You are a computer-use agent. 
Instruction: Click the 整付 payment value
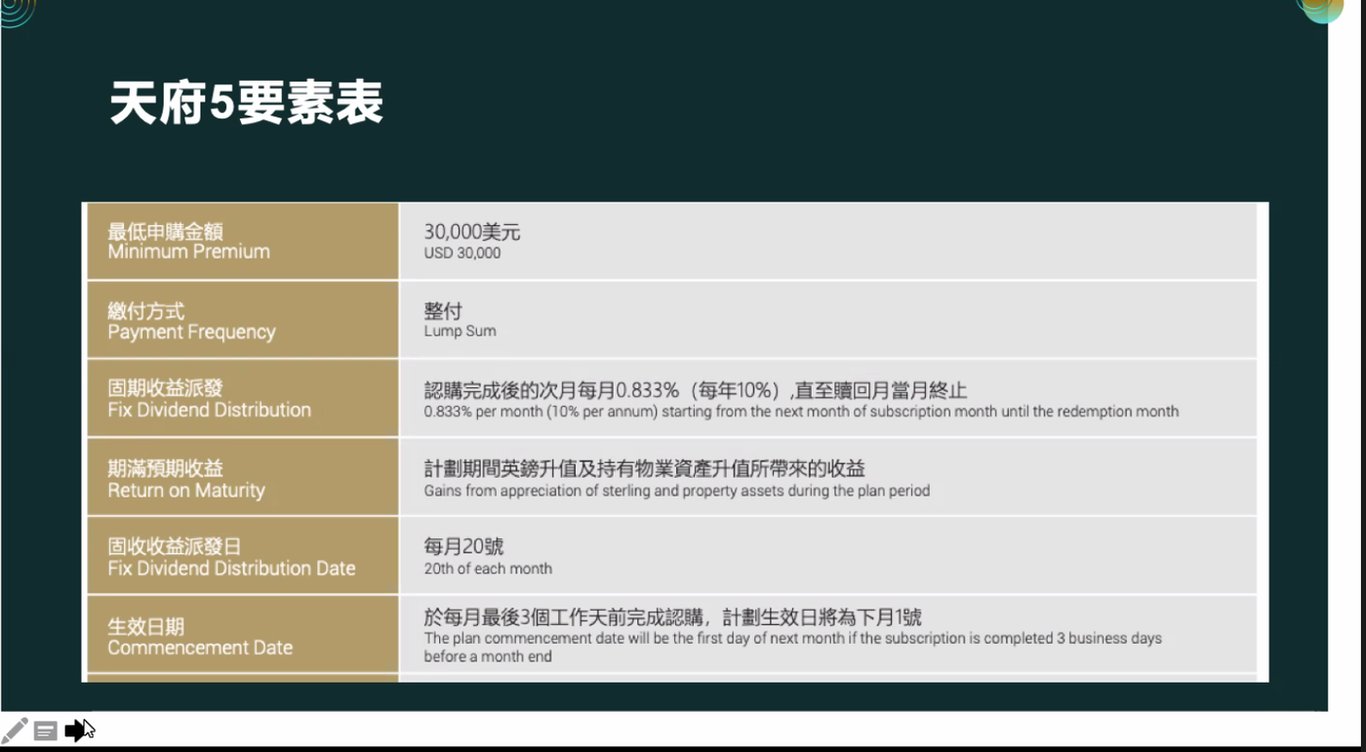coord(443,311)
